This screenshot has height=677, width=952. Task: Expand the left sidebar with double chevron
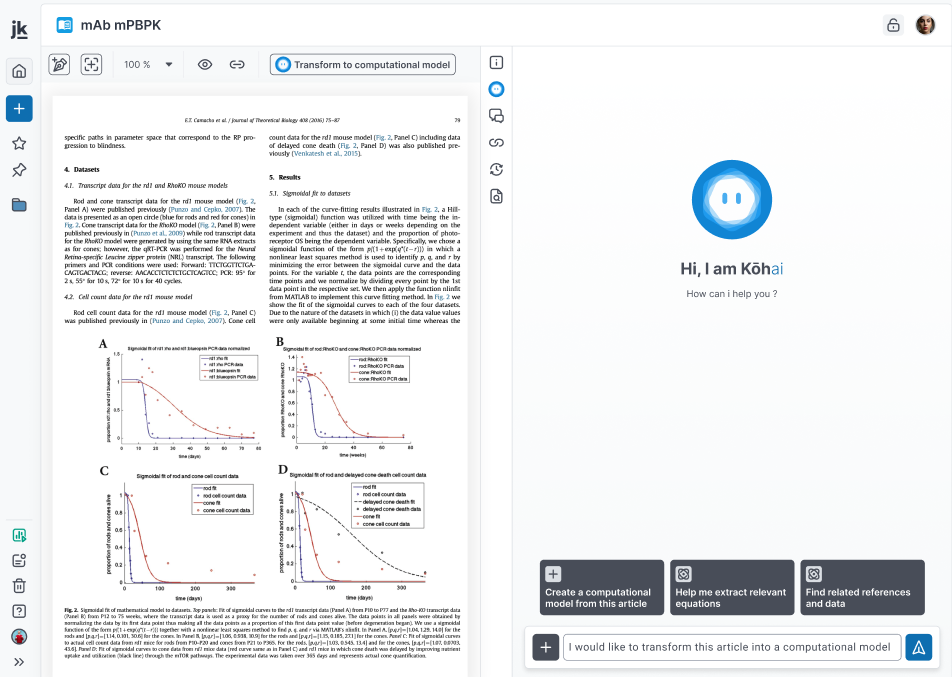tap(19, 661)
